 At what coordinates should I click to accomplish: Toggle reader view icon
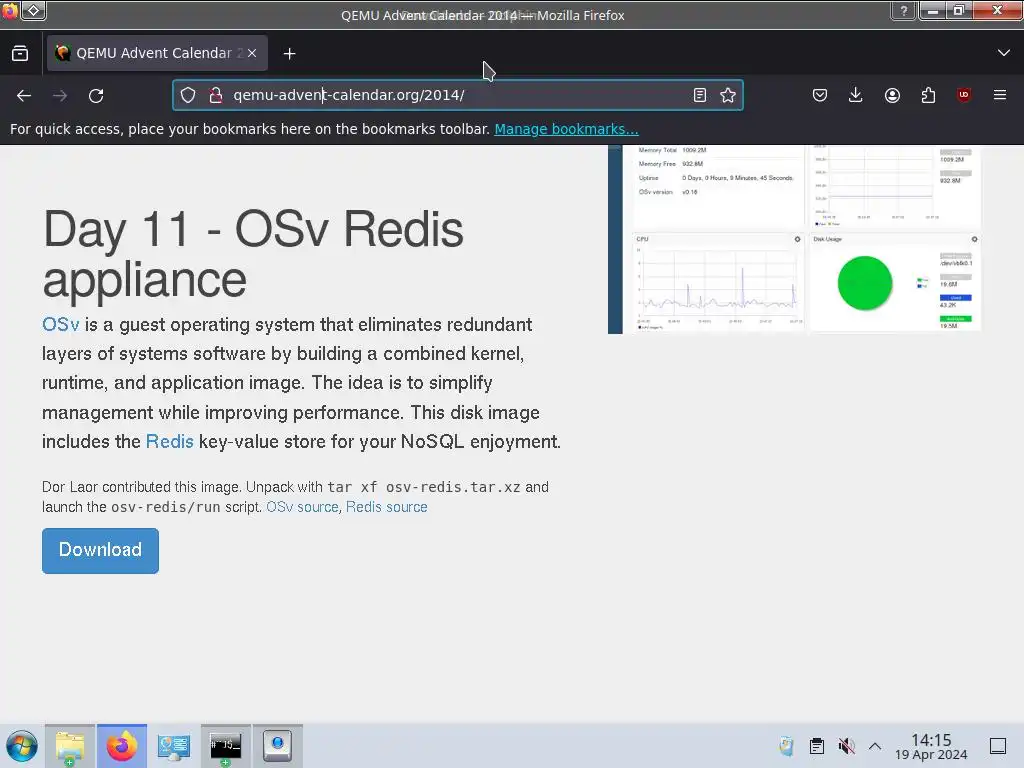699,95
